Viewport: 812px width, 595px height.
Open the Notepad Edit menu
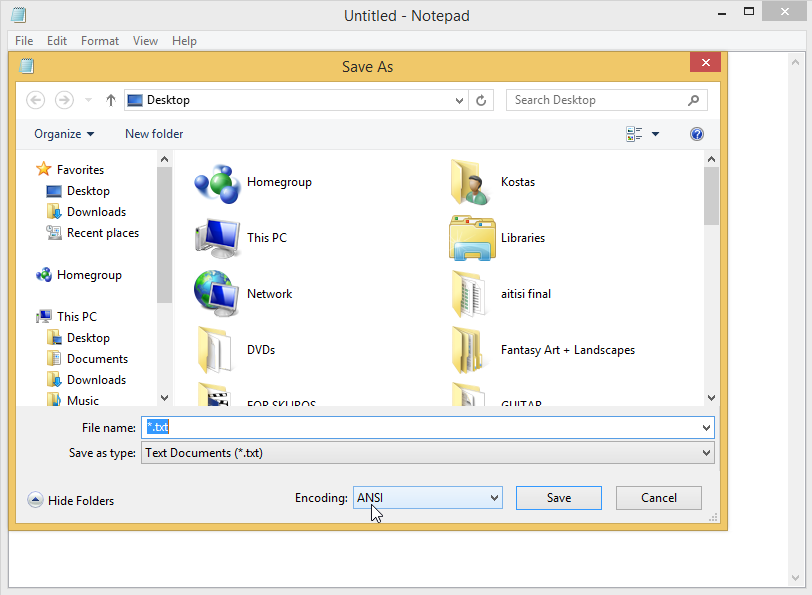point(57,41)
